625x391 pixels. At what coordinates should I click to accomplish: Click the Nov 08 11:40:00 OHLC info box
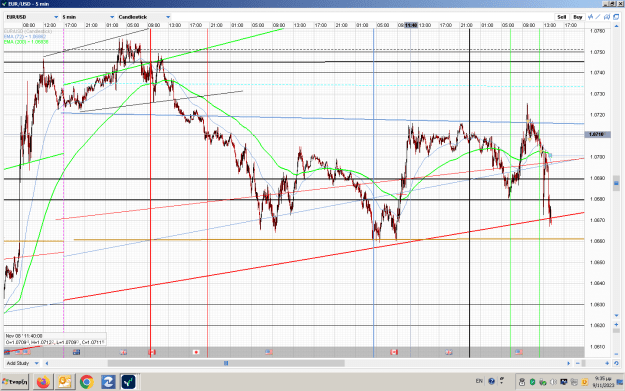(55, 339)
